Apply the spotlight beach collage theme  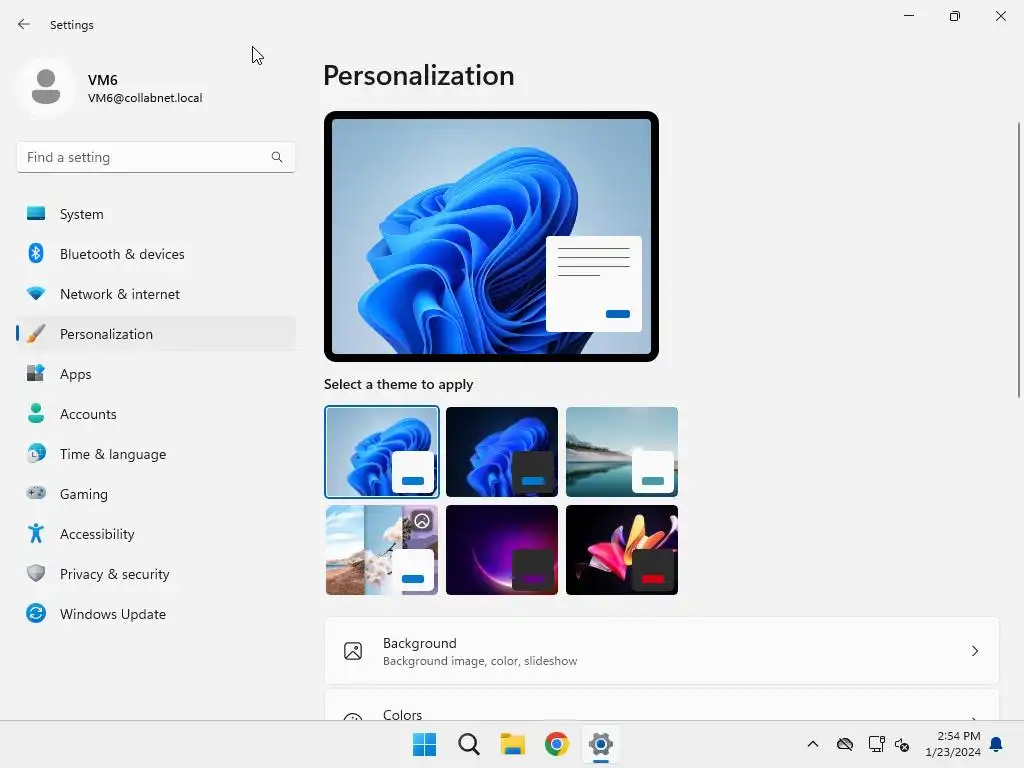click(x=381, y=549)
